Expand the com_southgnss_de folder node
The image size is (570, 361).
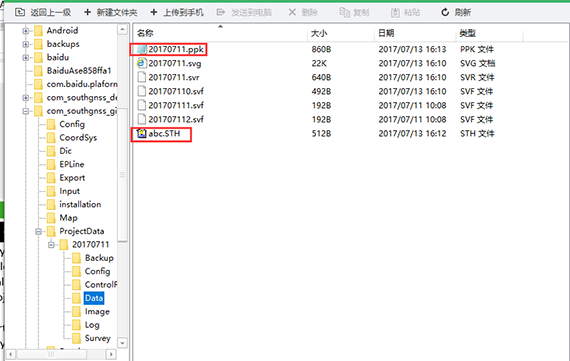[x=25, y=98]
